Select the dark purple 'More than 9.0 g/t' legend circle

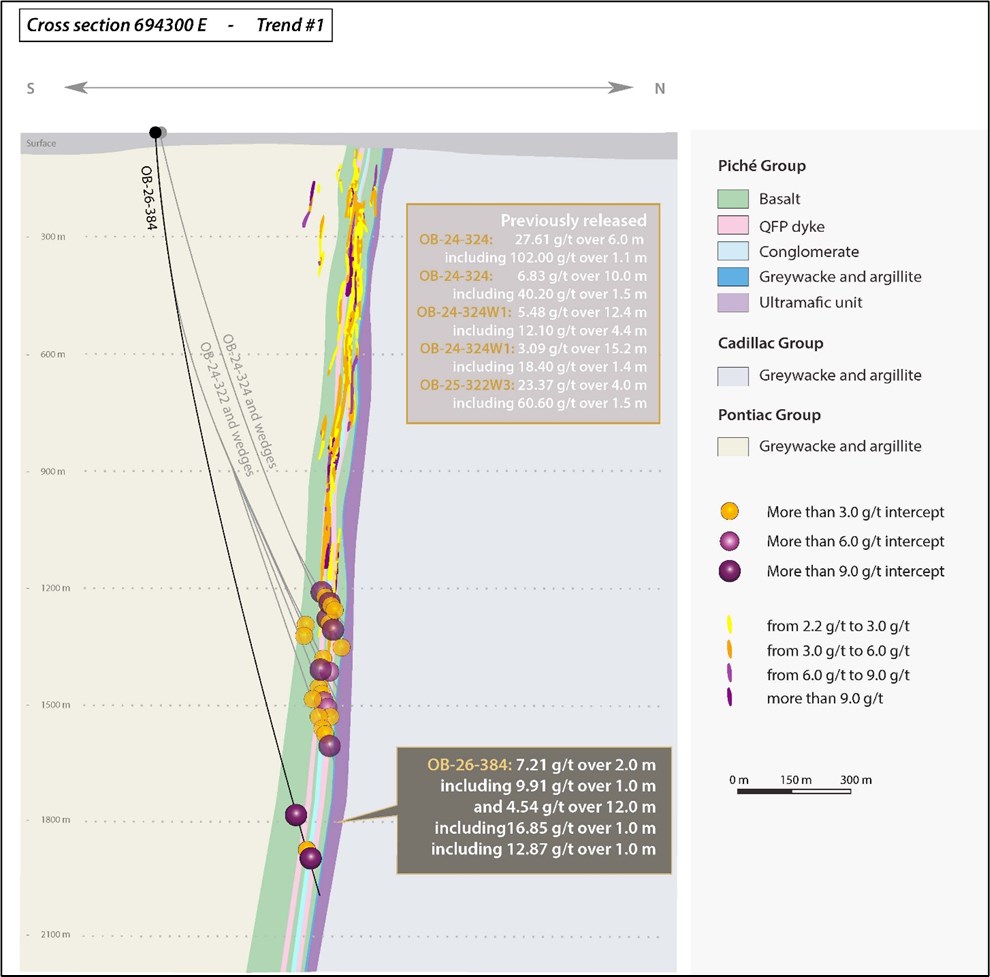[x=732, y=571]
